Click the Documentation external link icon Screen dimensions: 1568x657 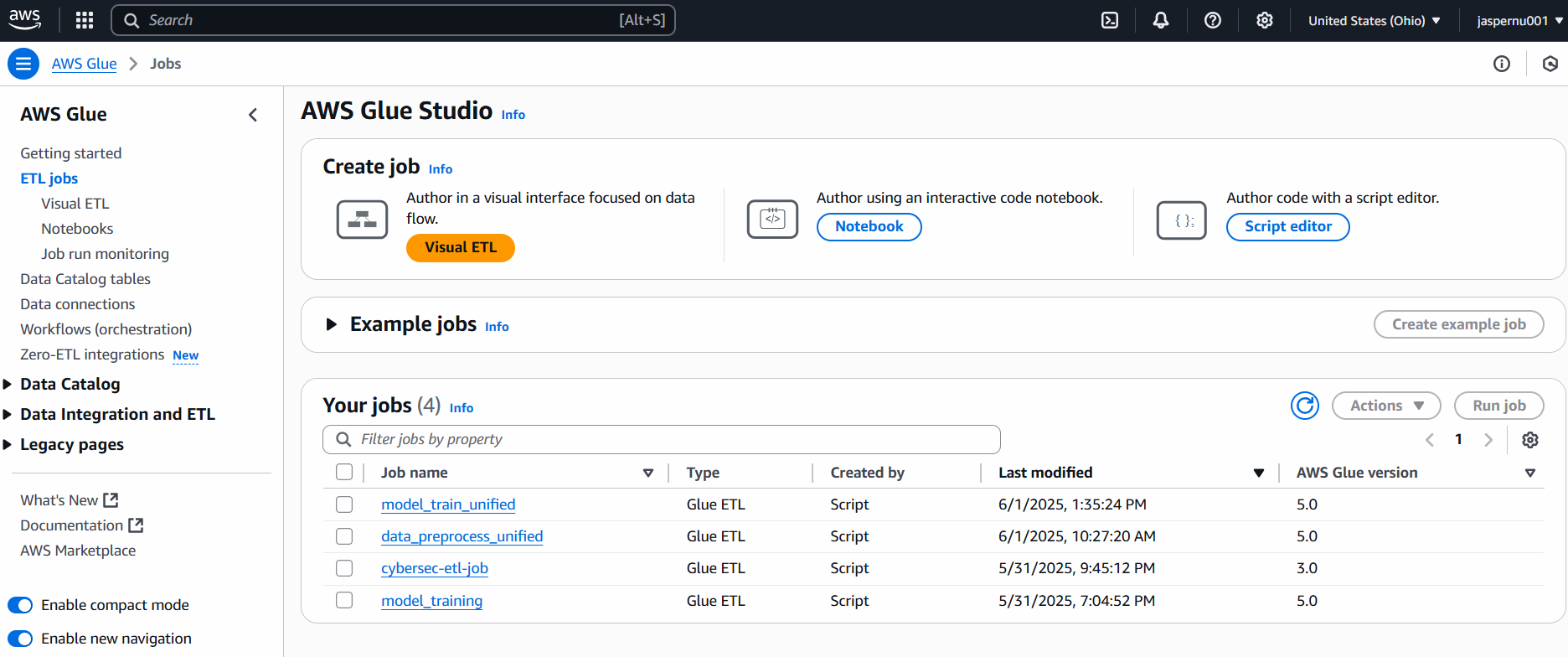coord(136,525)
